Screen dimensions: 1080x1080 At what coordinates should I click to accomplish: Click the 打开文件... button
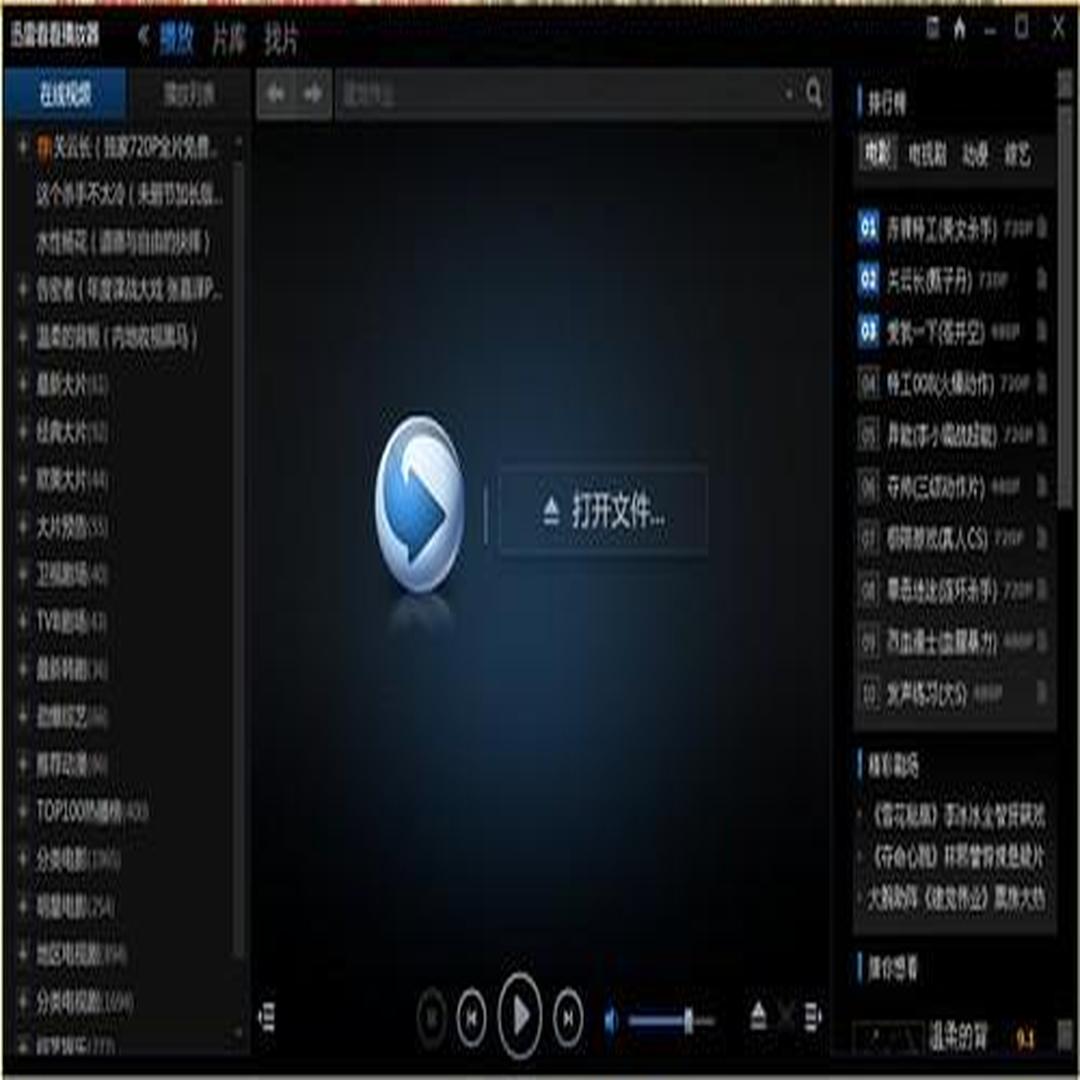(x=603, y=510)
